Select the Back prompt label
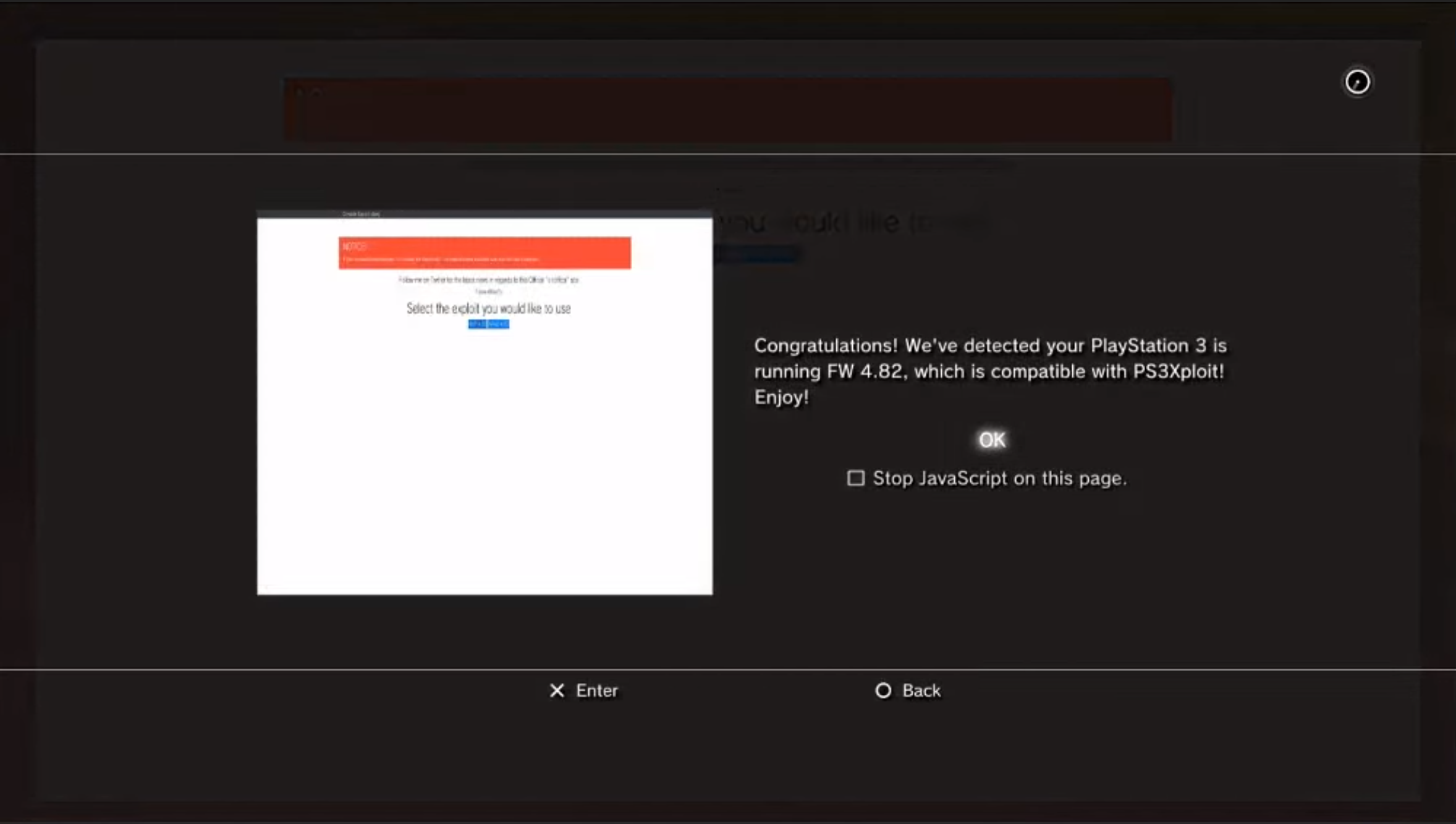This screenshot has height=824, width=1456. pos(921,691)
